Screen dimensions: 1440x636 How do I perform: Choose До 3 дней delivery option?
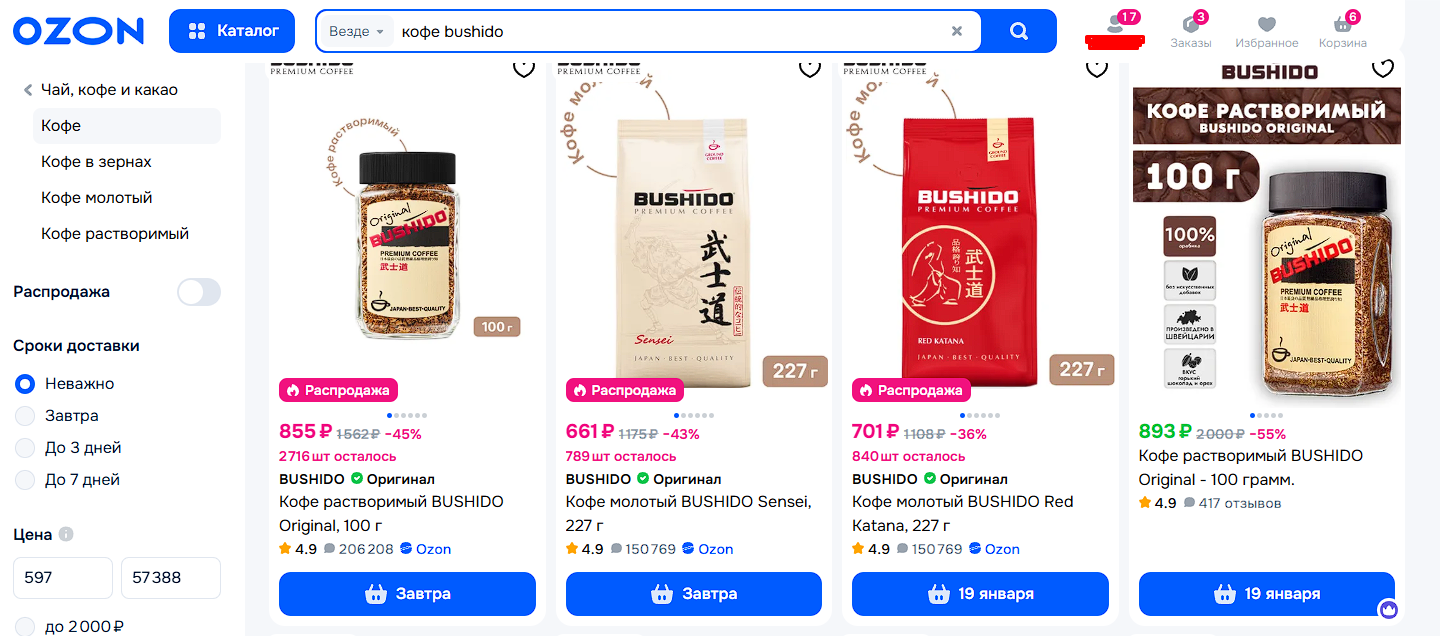coord(25,448)
